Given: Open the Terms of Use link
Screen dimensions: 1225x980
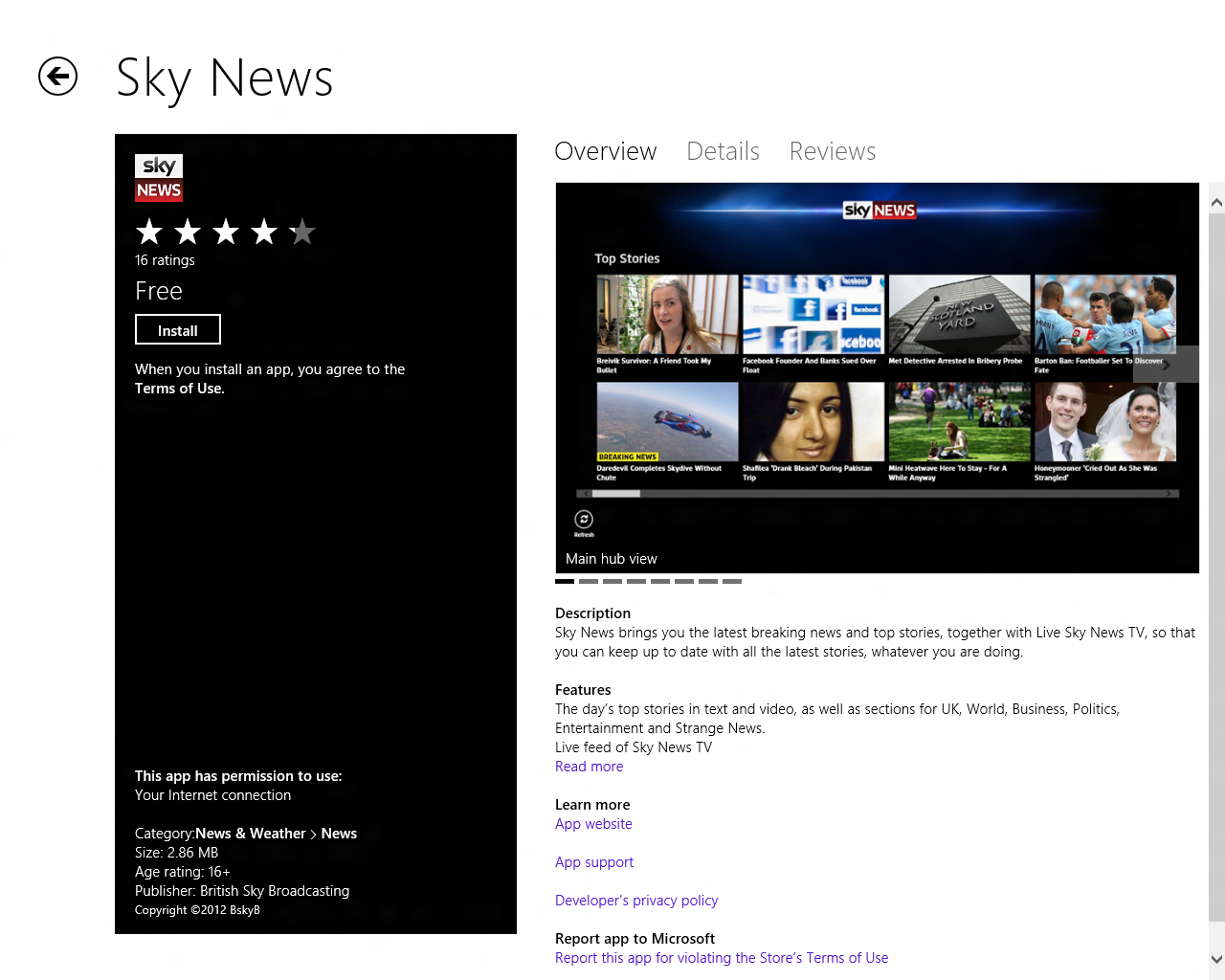Looking at the screenshot, I should pos(179,389).
